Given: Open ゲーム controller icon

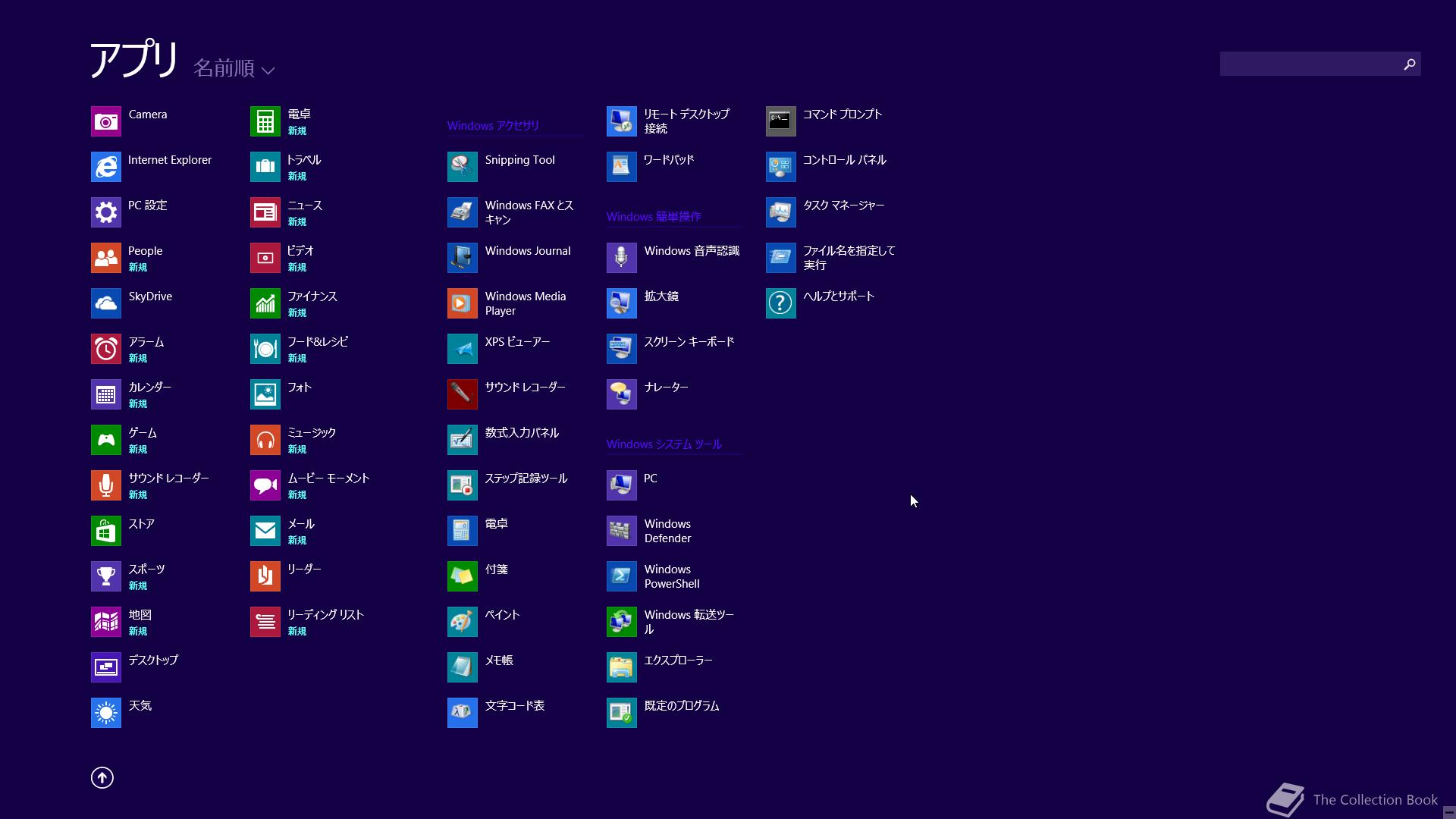Looking at the screenshot, I should [106, 440].
